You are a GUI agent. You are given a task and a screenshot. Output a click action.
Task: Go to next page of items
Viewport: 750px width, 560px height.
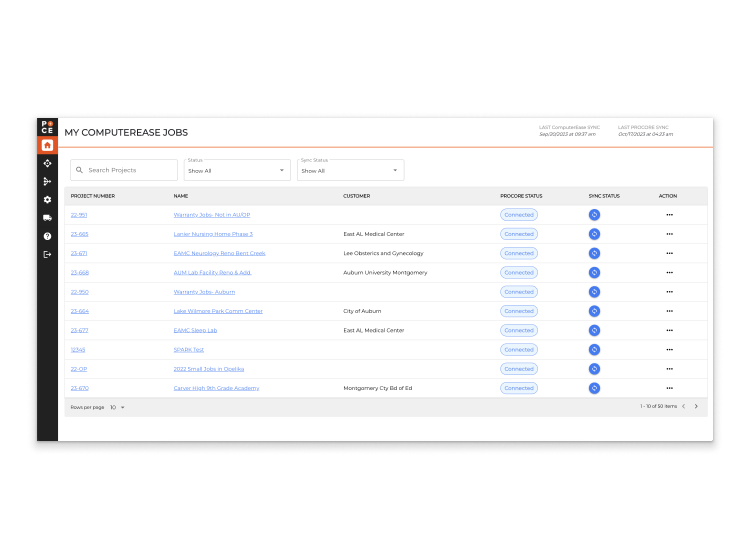click(x=696, y=406)
